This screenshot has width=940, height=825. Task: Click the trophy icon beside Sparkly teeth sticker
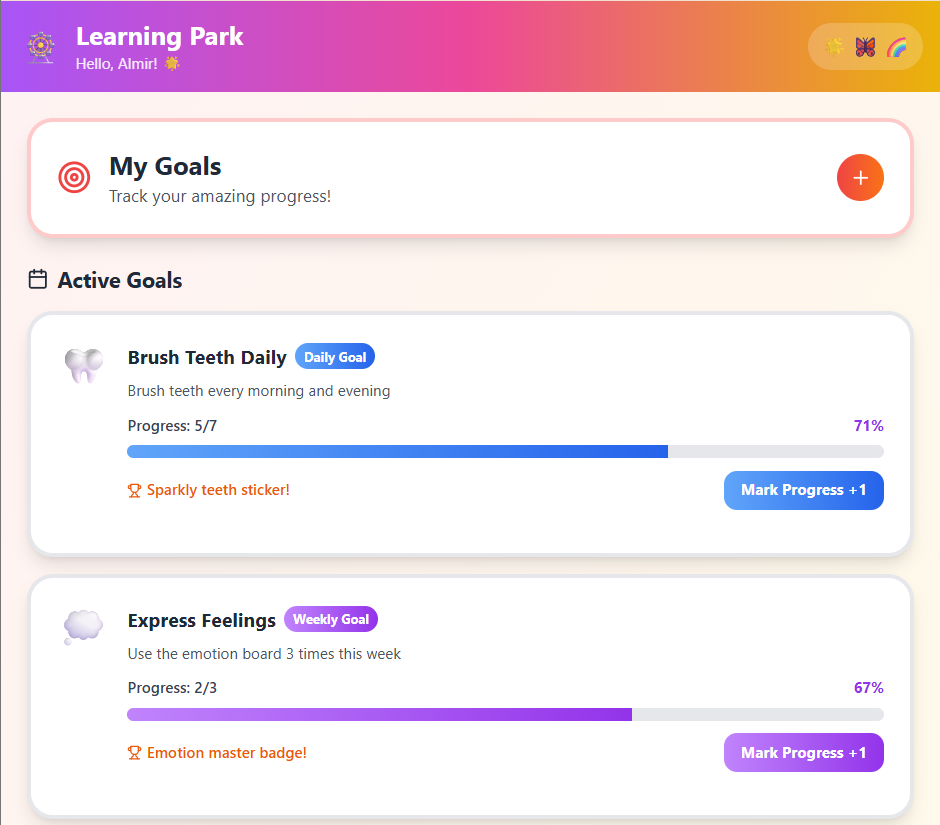pos(134,490)
